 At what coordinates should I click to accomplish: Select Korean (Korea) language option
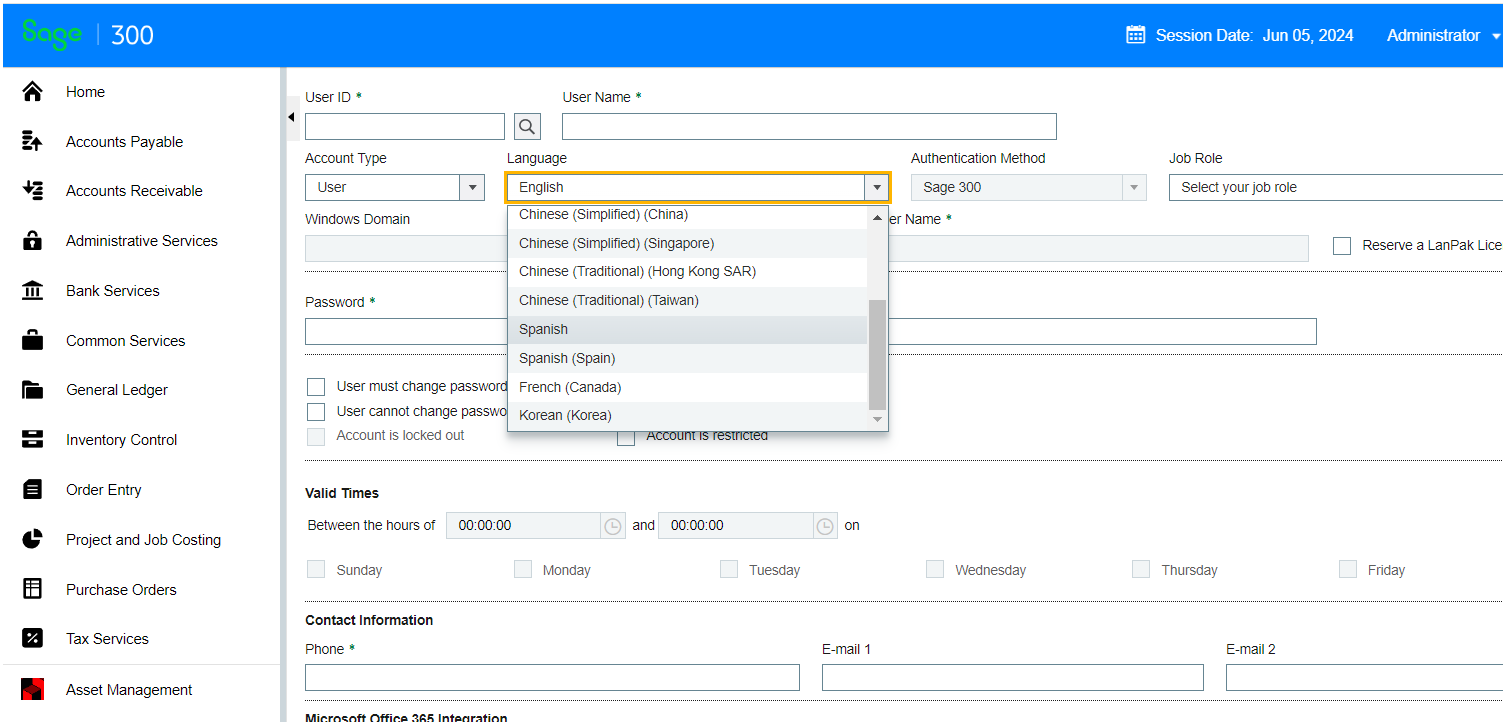point(688,416)
